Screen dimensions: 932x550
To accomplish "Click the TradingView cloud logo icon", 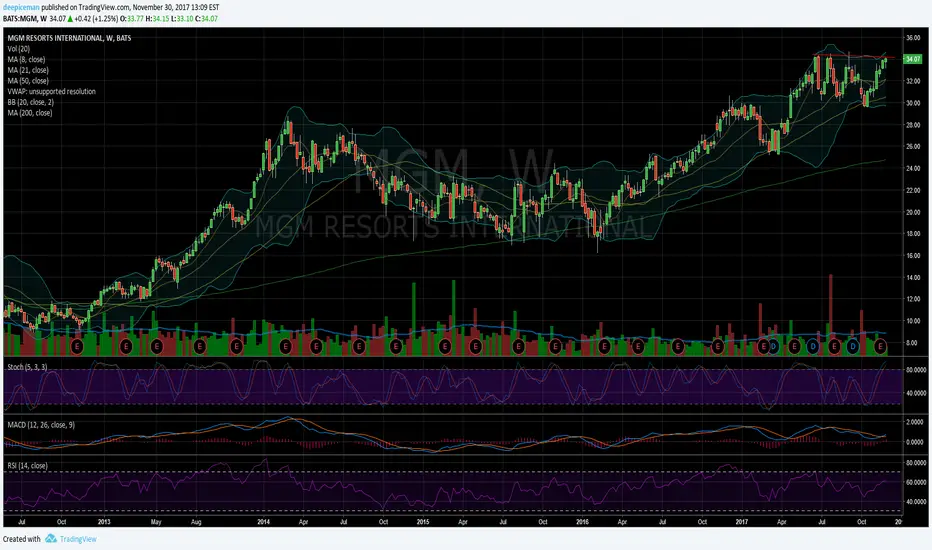I will coord(51,539).
